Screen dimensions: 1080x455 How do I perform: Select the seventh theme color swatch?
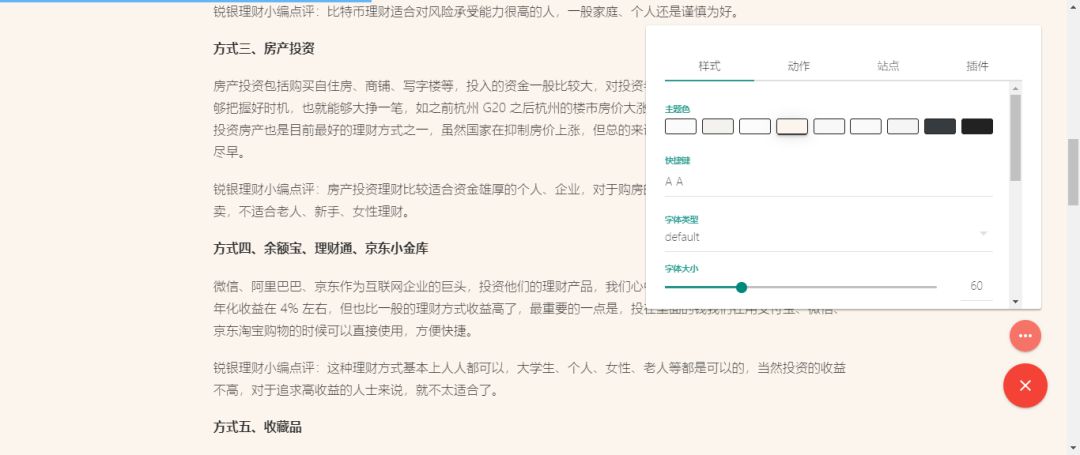[903, 126]
